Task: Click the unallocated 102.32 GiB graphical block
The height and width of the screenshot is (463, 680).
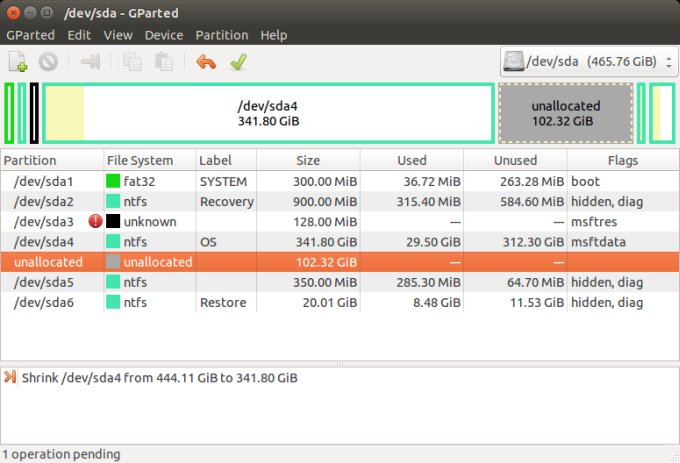Action: 565,113
